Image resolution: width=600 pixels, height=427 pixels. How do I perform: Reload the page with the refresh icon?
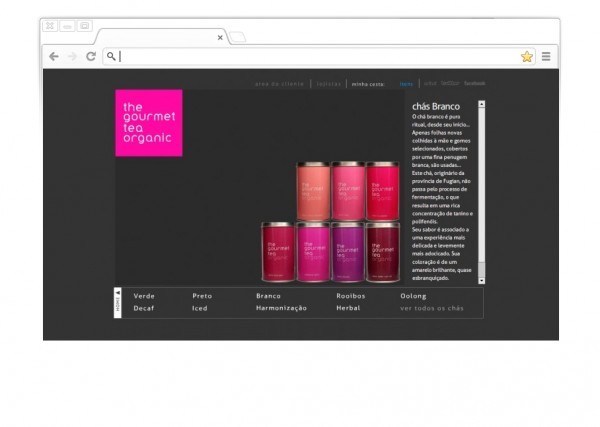tap(90, 57)
